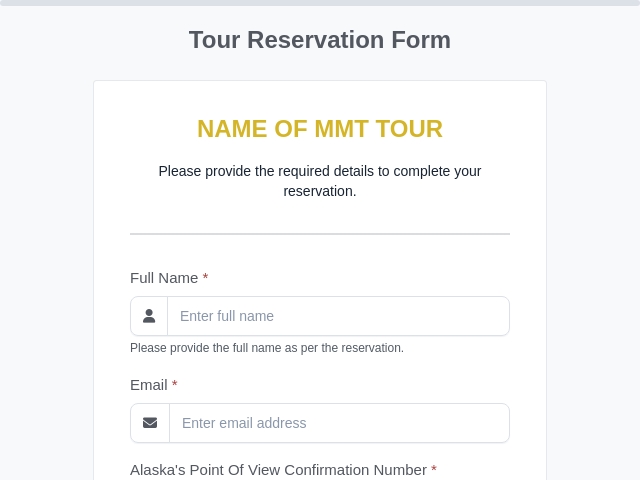
Task: Click the word 'Form' in page heading
Action: pos(421,40)
